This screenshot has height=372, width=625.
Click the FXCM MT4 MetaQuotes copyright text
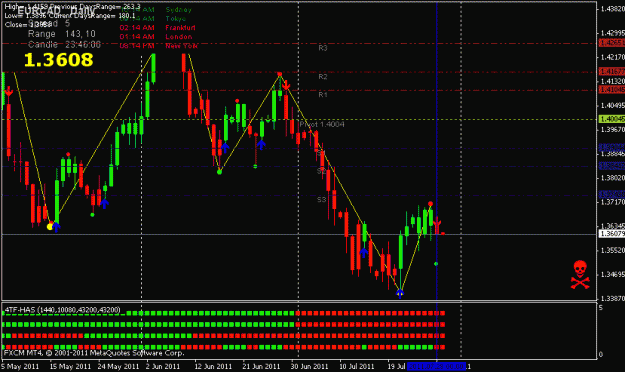click(x=94, y=353)
